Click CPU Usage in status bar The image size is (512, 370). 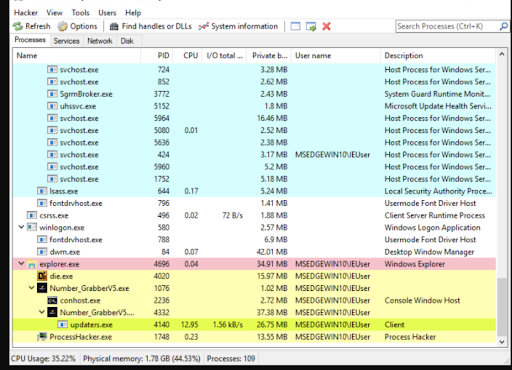click(x=43, y=359)
